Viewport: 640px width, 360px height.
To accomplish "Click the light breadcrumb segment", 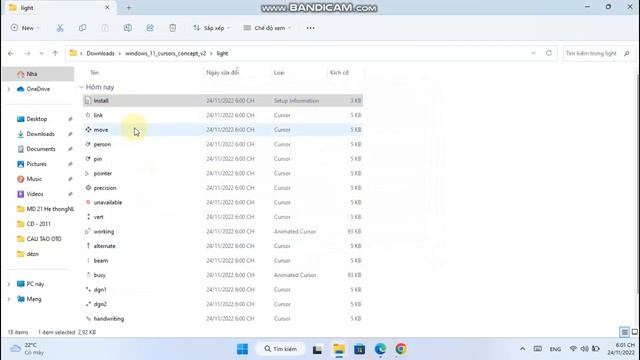I will (222, 53).
